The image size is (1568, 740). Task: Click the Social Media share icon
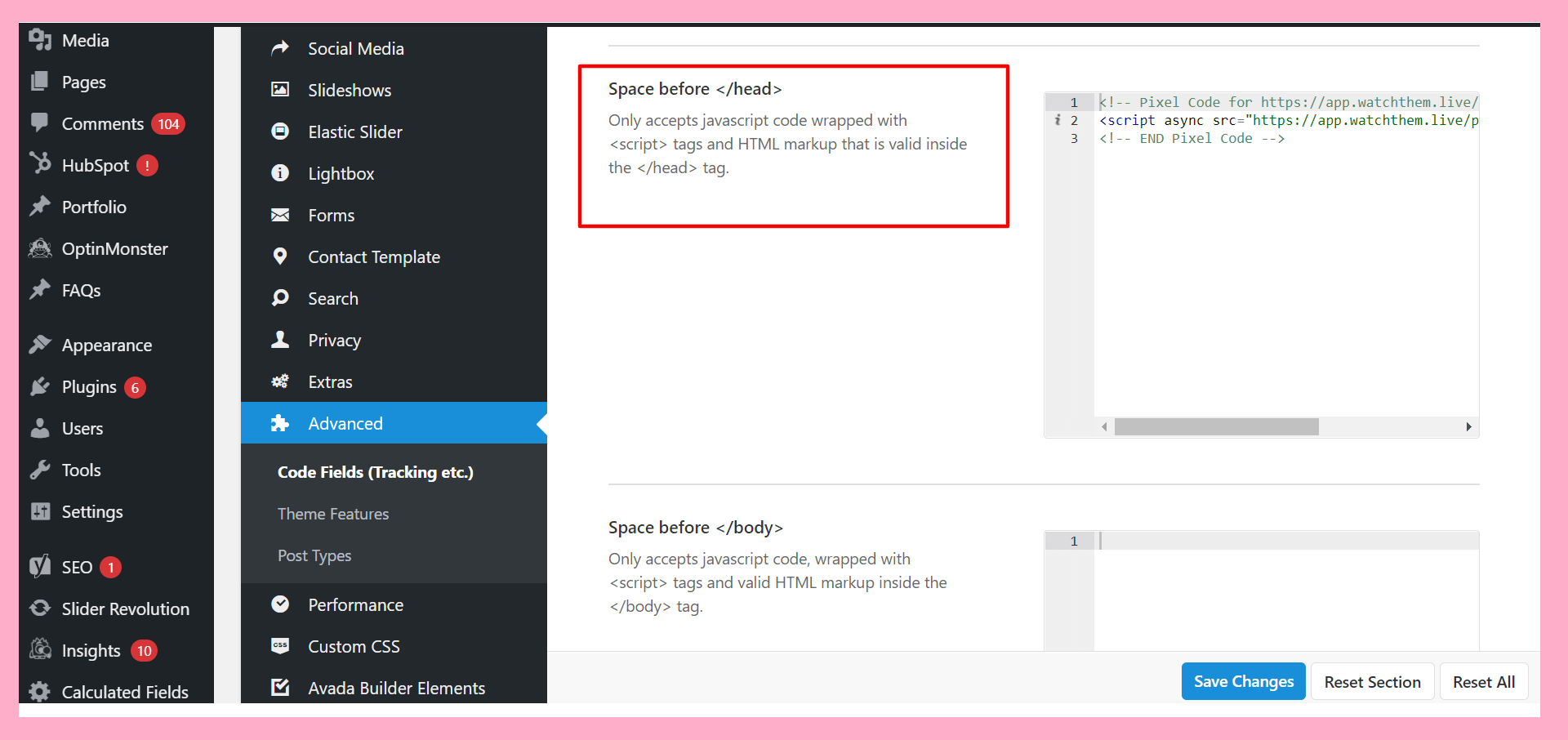pyautogui.click(x=281, y=48)
